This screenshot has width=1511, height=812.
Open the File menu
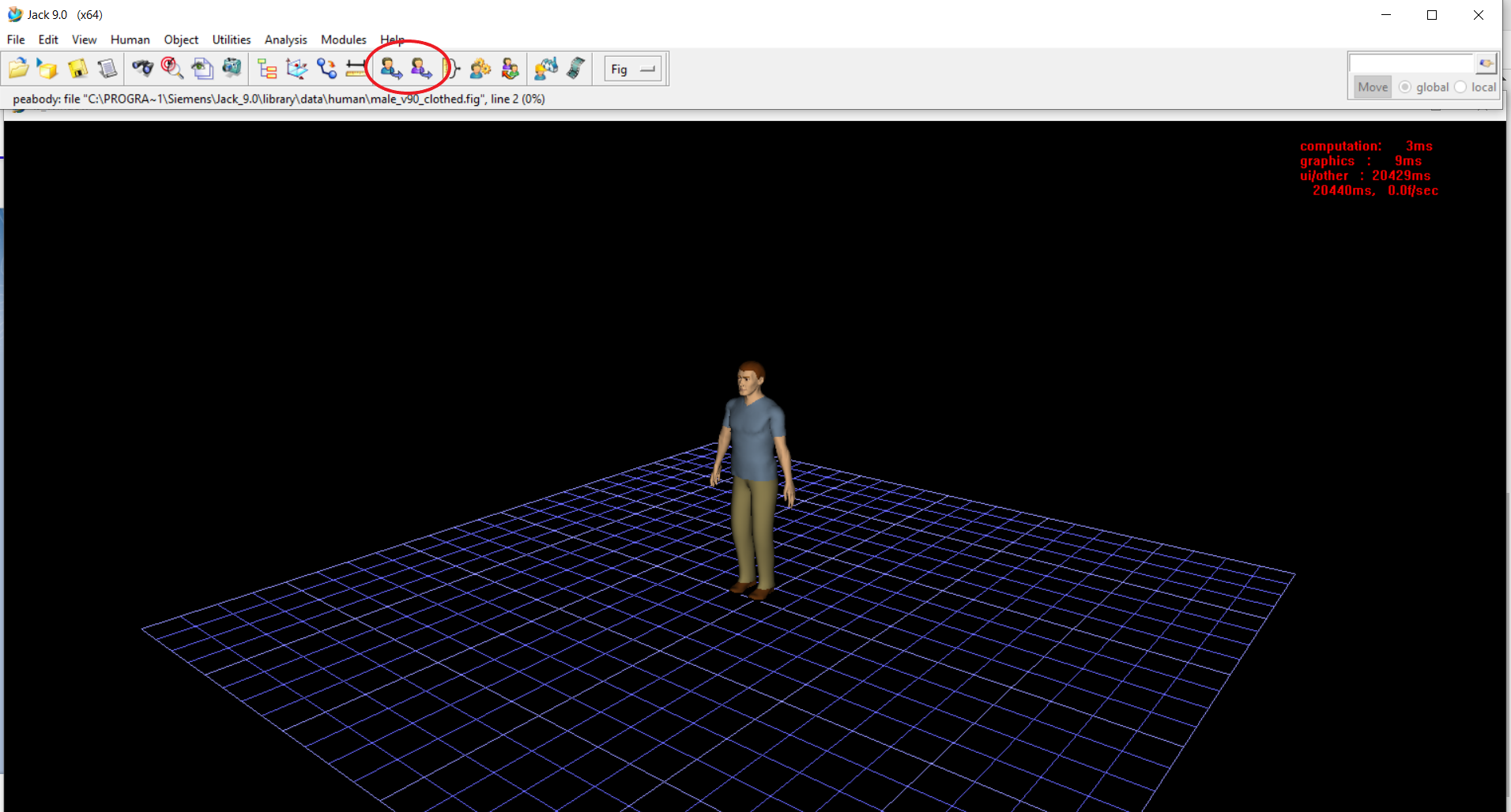[16, 39]
